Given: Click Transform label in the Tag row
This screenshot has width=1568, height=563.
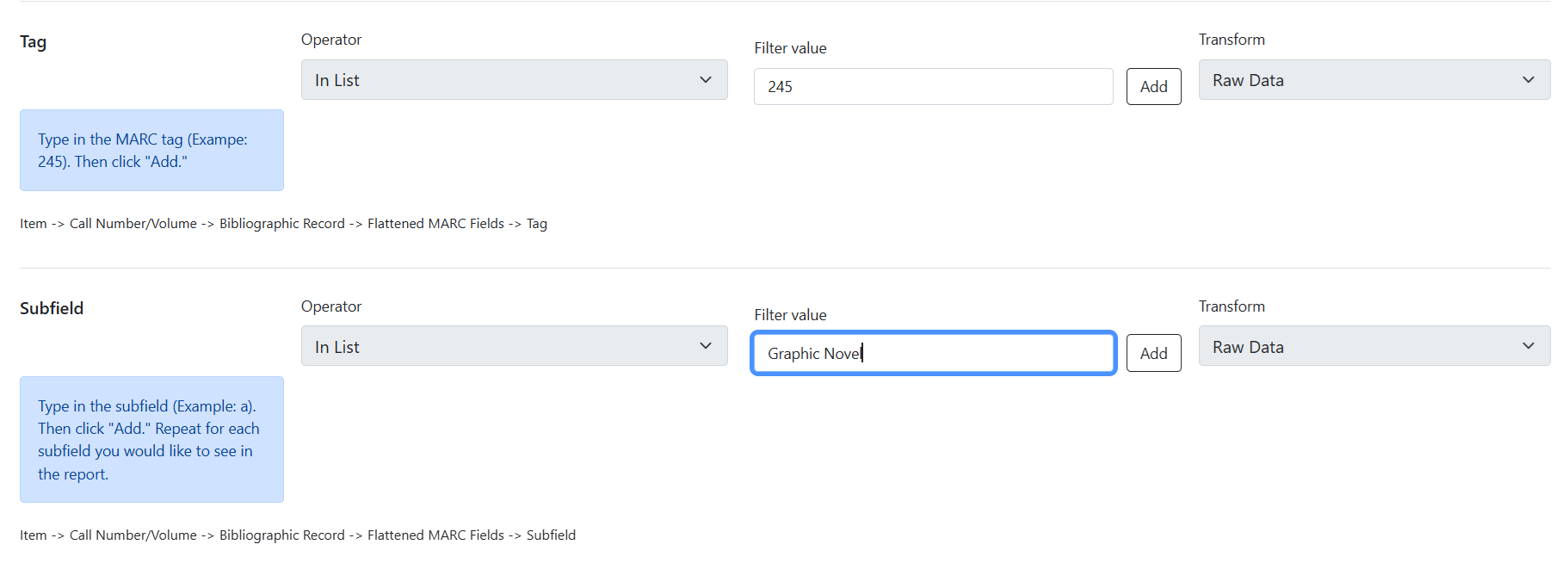Looking at the screenshot, I should click(x=1232, y=40).
